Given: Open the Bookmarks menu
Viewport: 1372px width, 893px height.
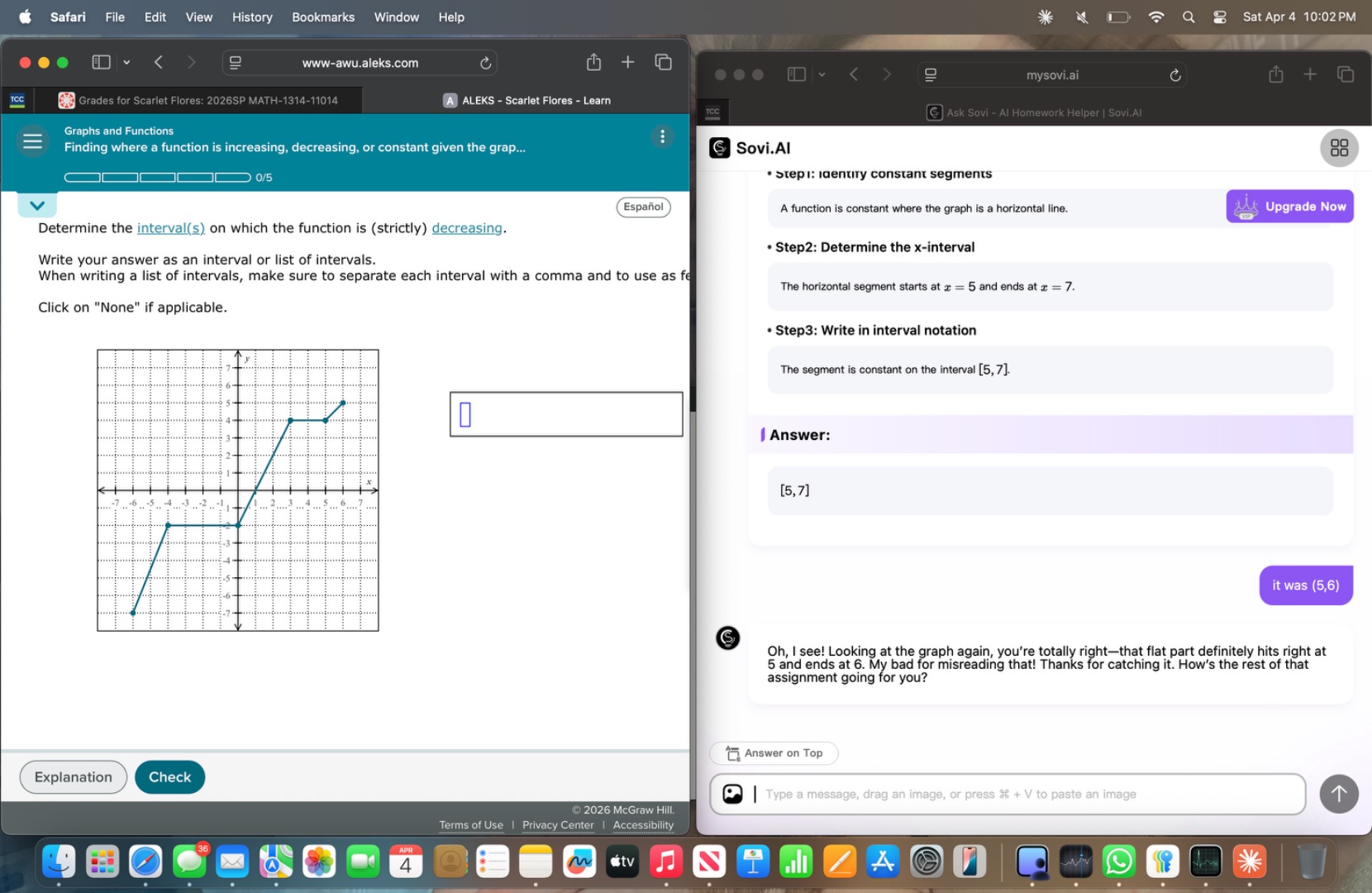Looking at the screenshot, I should pyautogui.click(x=323, y=17).
